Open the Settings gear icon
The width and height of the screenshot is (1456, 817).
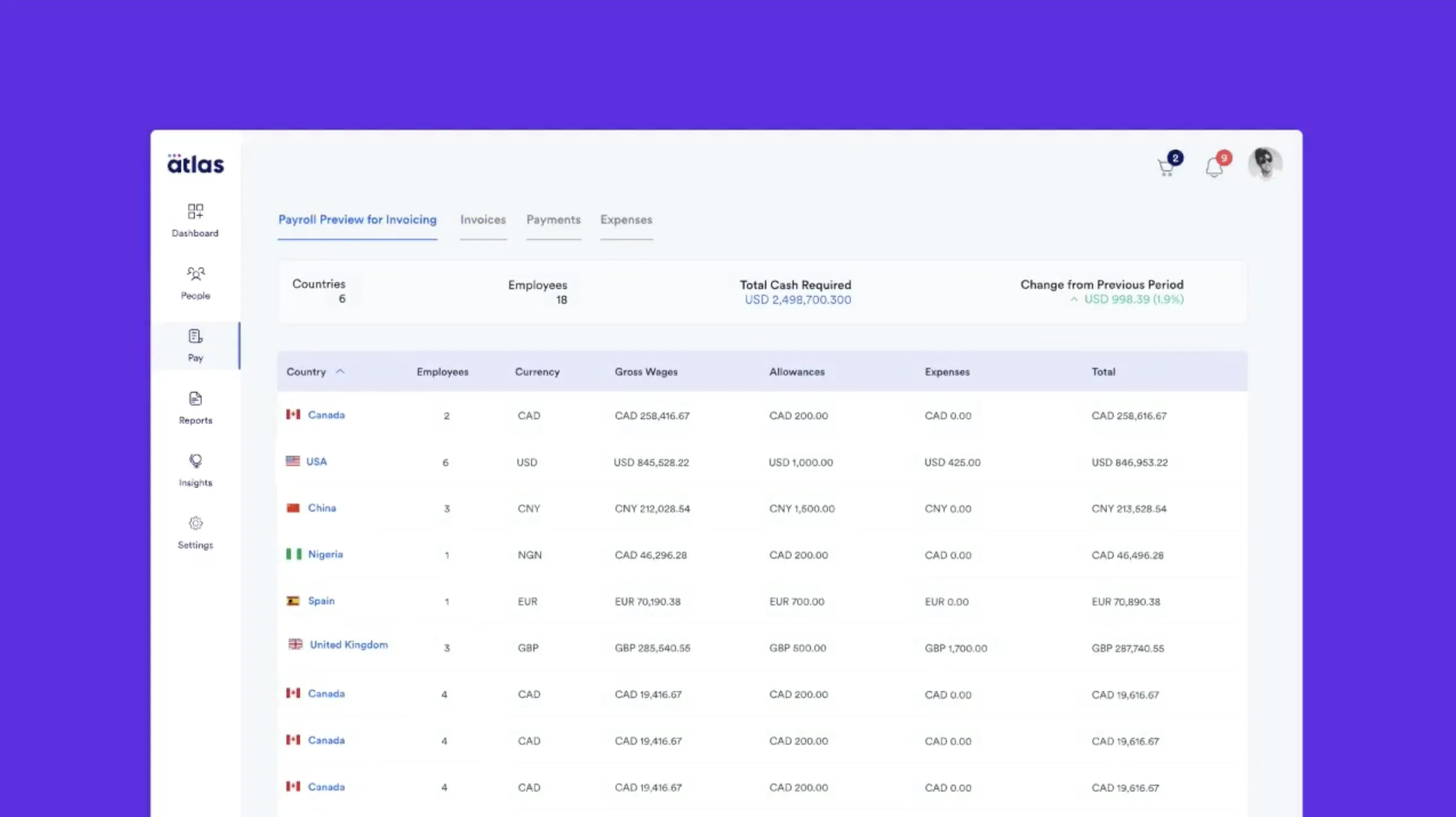tap(195, 523)
